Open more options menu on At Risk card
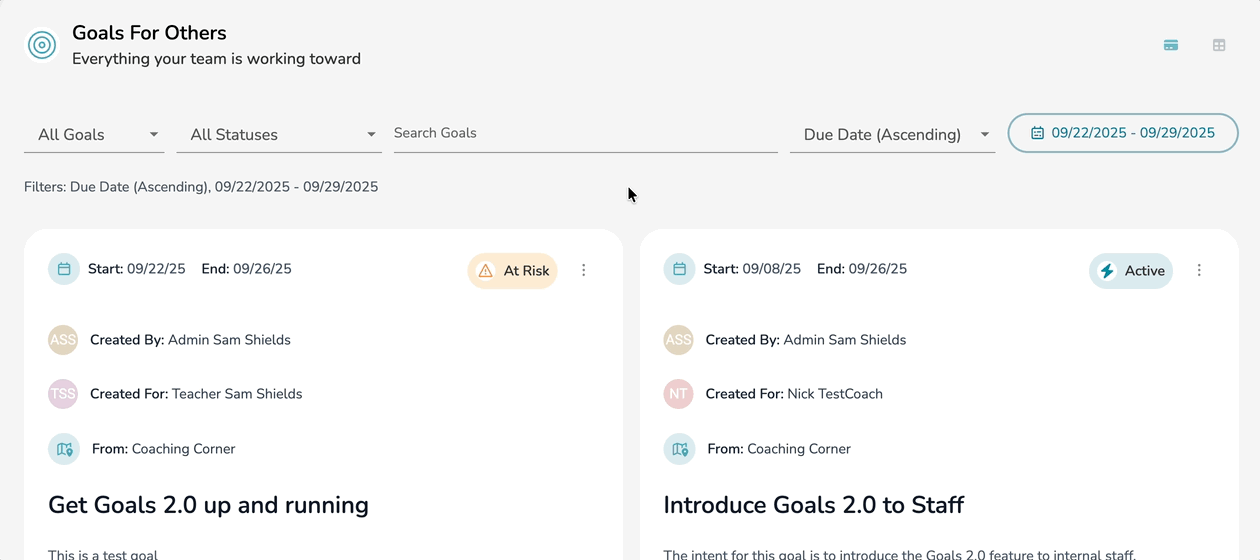Viewport: 1260px width, 560px height. pos(584,270)
